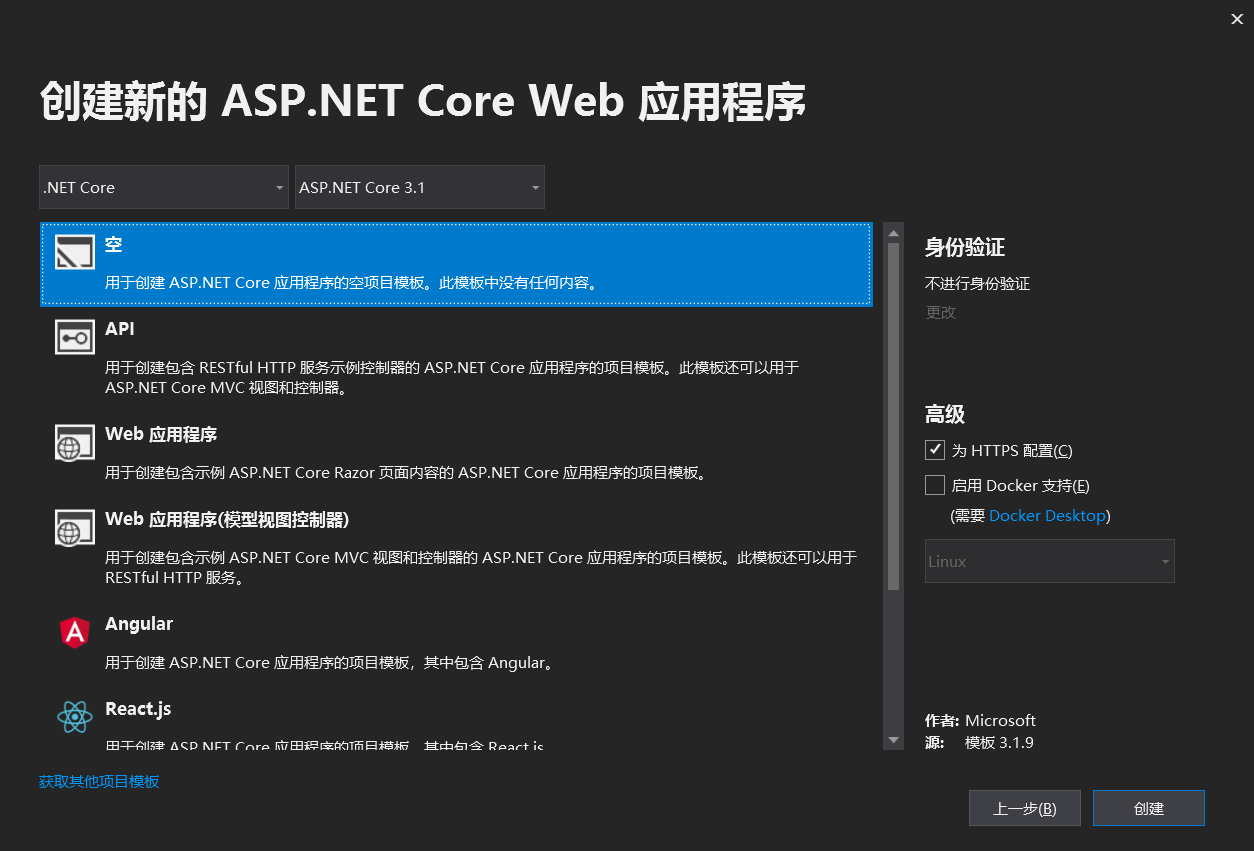
Task: Select the Angular logo icon
Action: click(75, 632)
